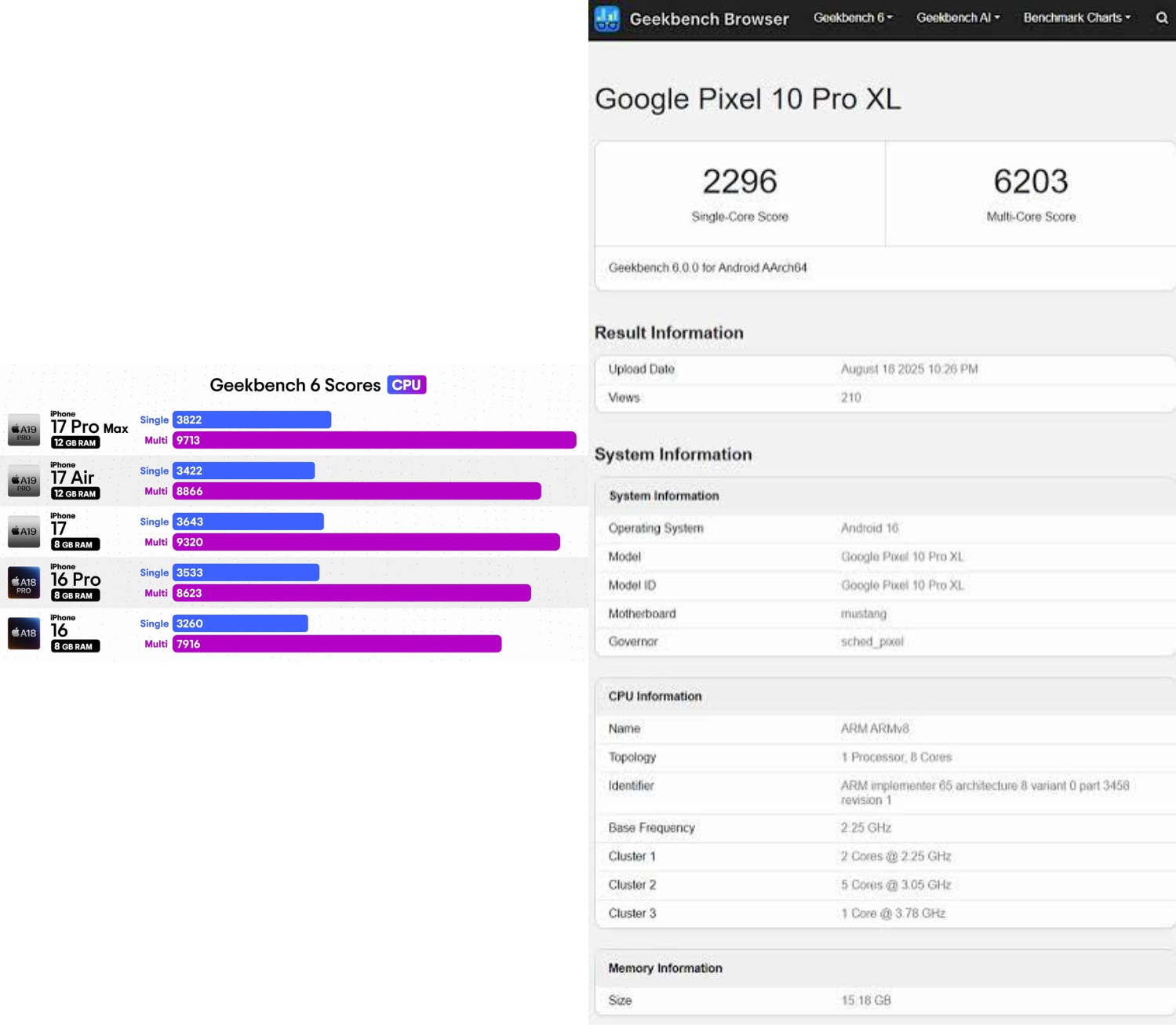Image resolution: width=1176 pixels, height=1025 pixels.
Task: Click the 3643 single score bar for iPhone 17
Action: (x=248, y=522)
